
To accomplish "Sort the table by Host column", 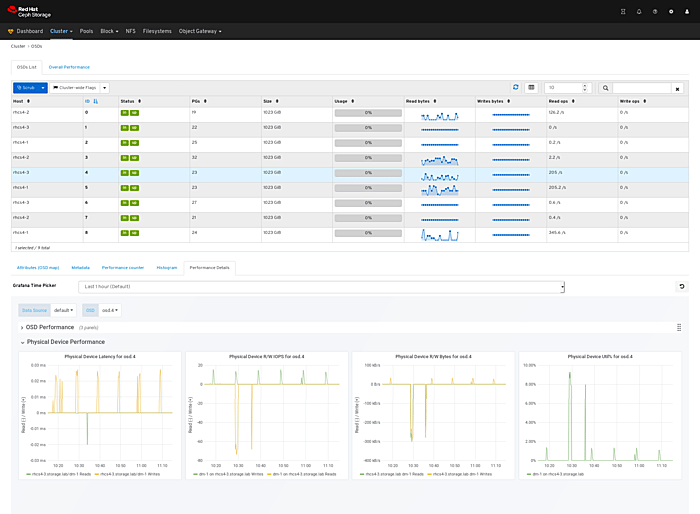I will tap(18, 101).
